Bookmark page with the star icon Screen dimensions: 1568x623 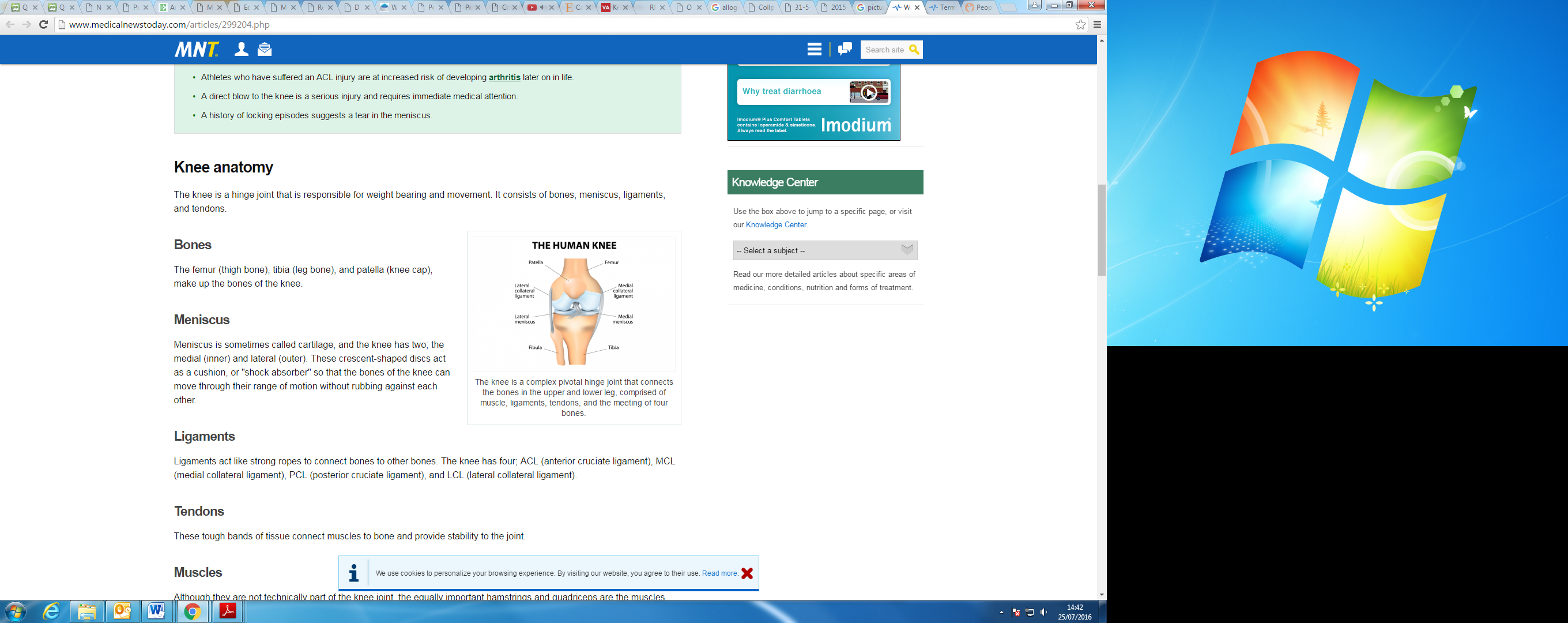(1080, 25)
